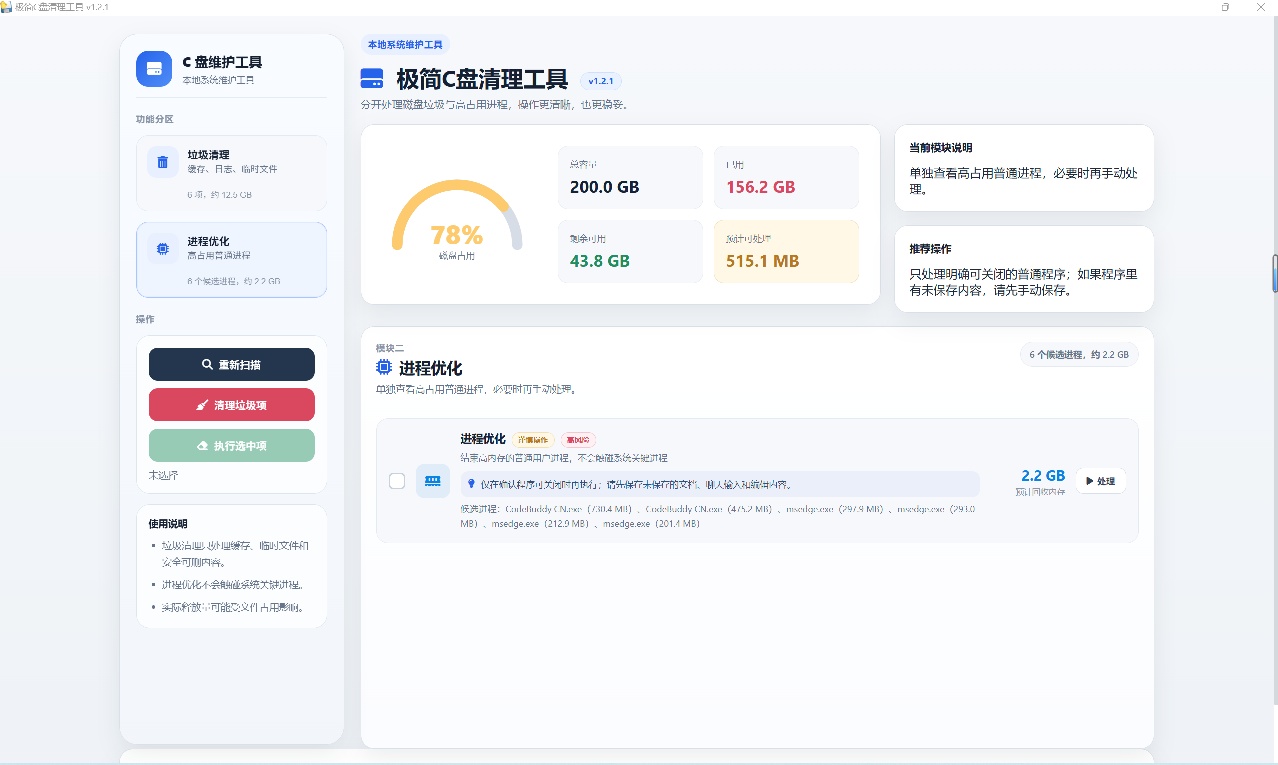
Task: Click the drive icon beside 极简C盘清理工具 heading
Action: point(372,79)
